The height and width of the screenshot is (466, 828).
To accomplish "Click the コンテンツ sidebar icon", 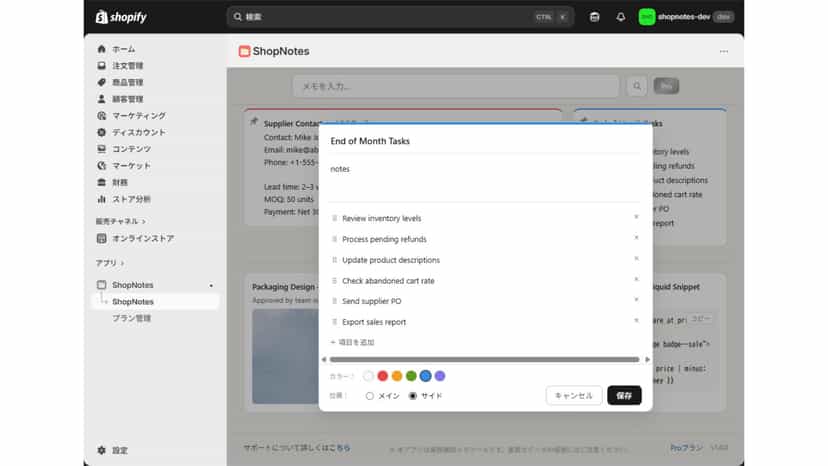I will 101,149.
